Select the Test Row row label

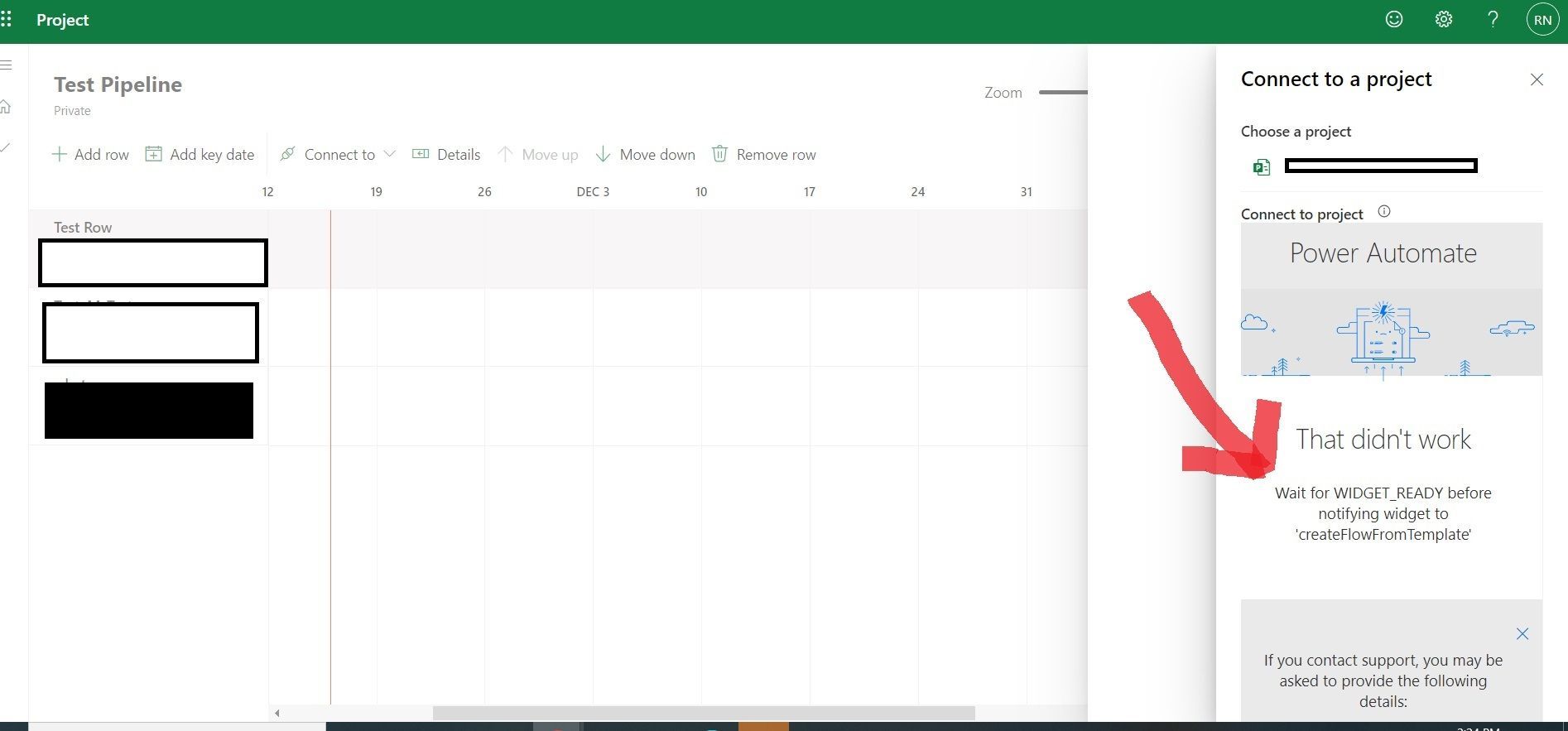(x=83, y=227)
